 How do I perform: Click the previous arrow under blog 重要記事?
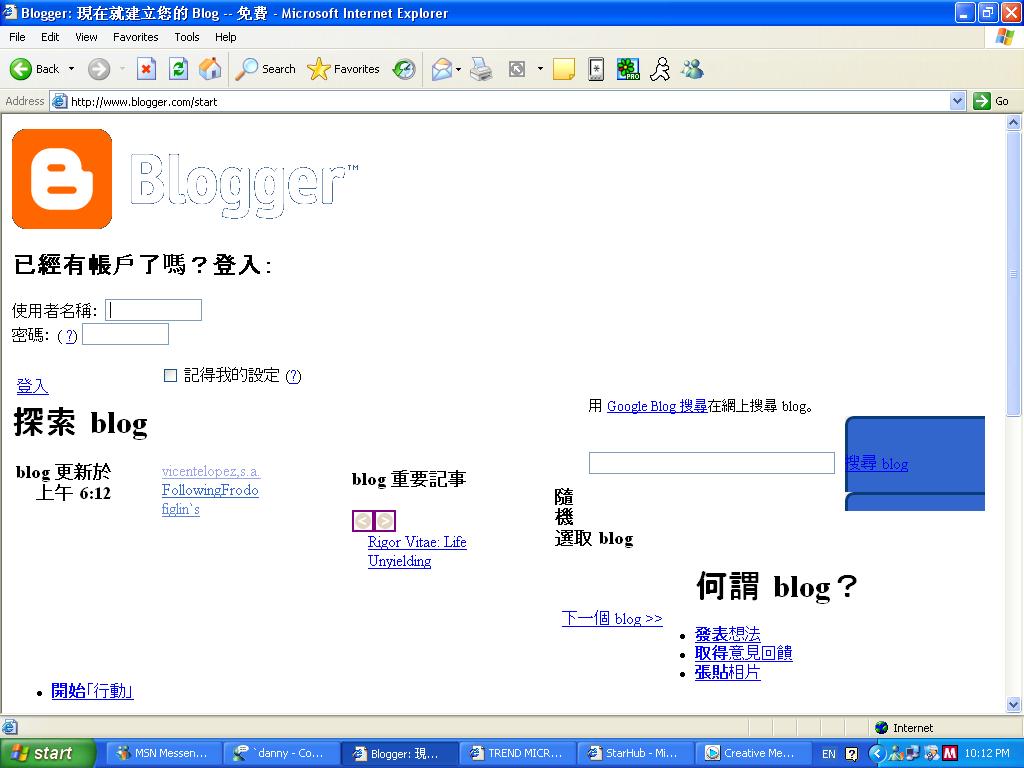pos(363,520)
